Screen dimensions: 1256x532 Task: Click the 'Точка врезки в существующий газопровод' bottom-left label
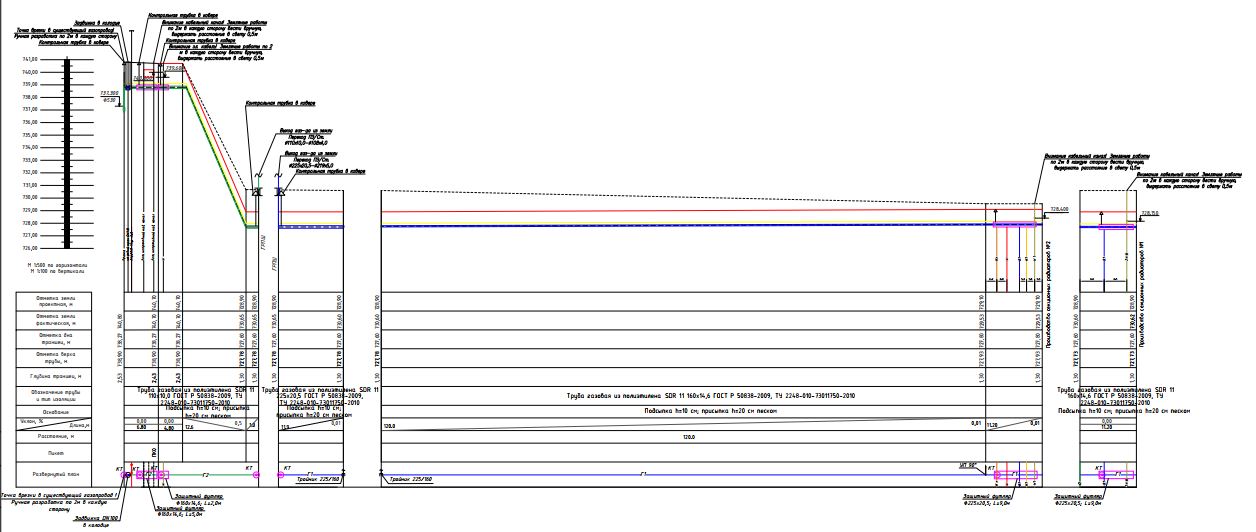(60, 496)
